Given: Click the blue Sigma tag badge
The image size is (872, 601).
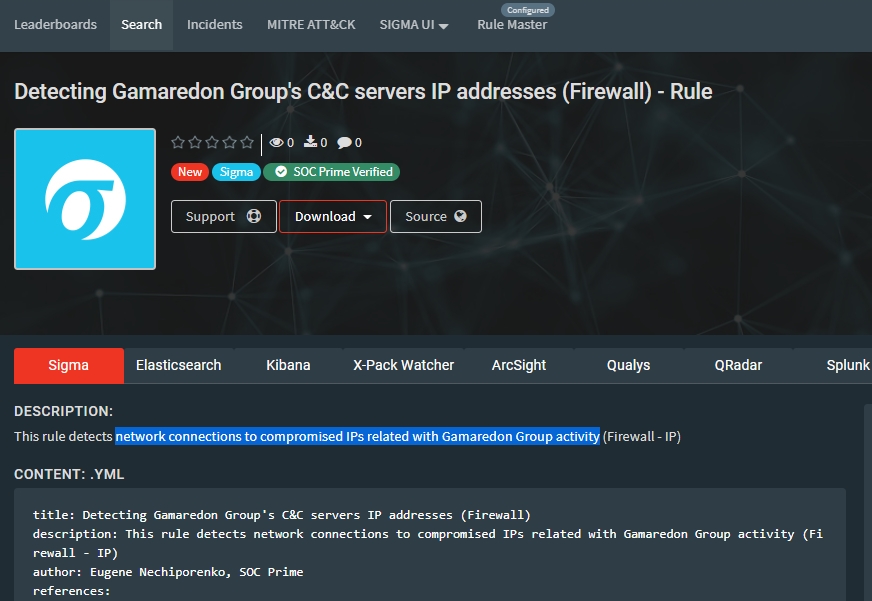Looking at the screenshot, I should (236, 172).
